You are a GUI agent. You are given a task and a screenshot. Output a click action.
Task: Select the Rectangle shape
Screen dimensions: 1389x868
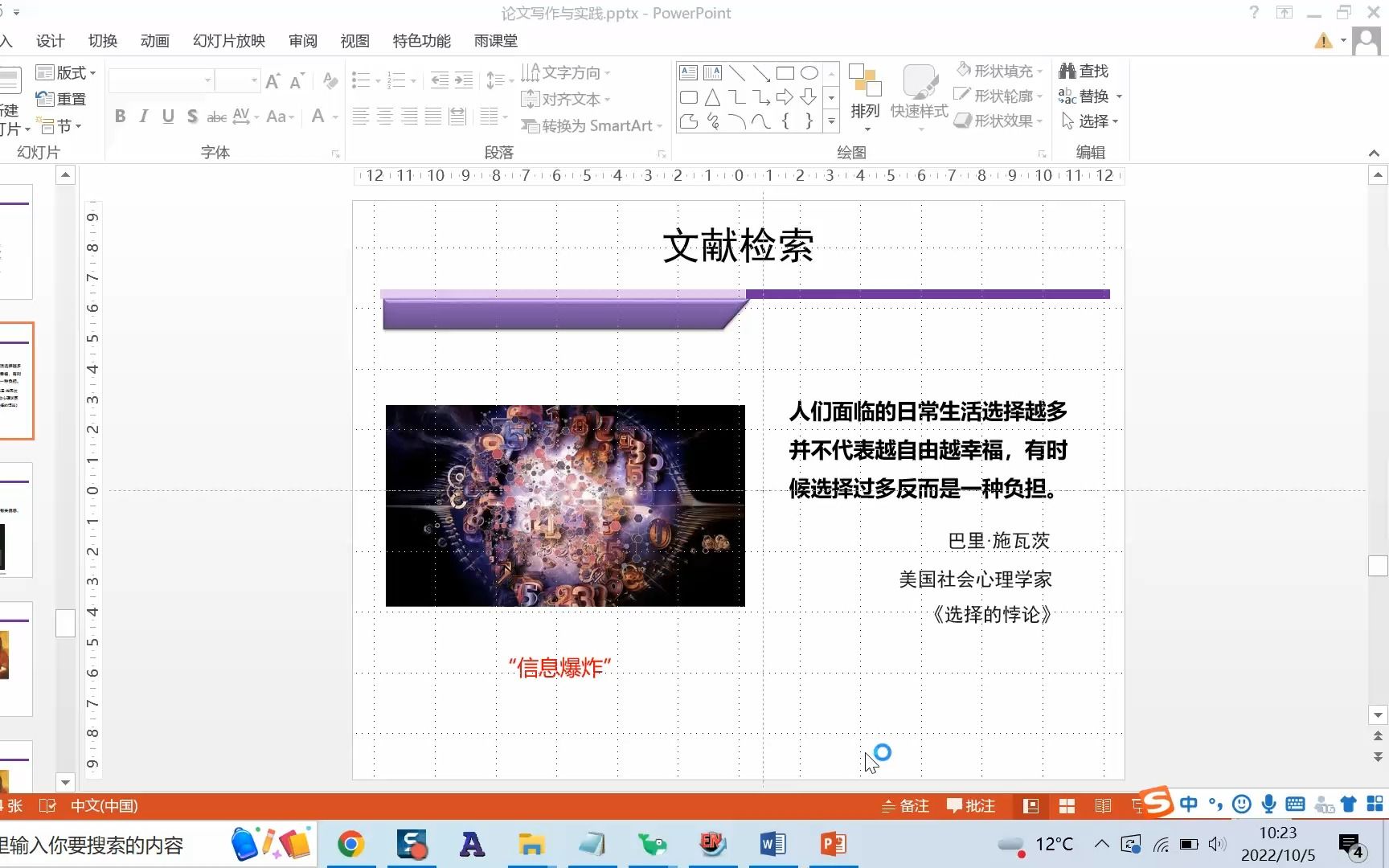click(x=785, y=73)
